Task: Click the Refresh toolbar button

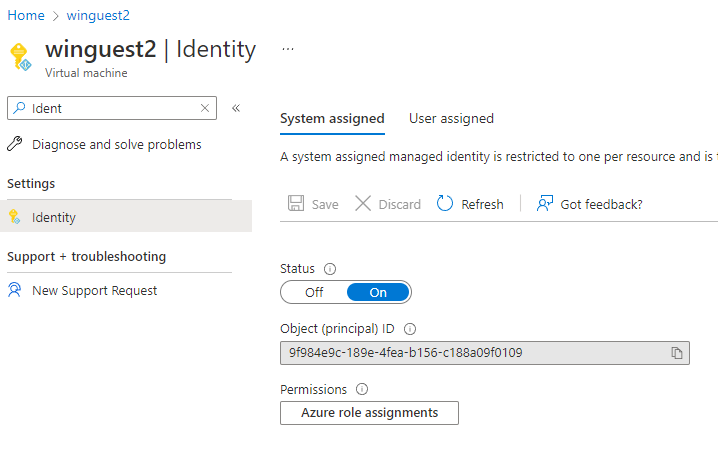Action: tap(470, 204)
